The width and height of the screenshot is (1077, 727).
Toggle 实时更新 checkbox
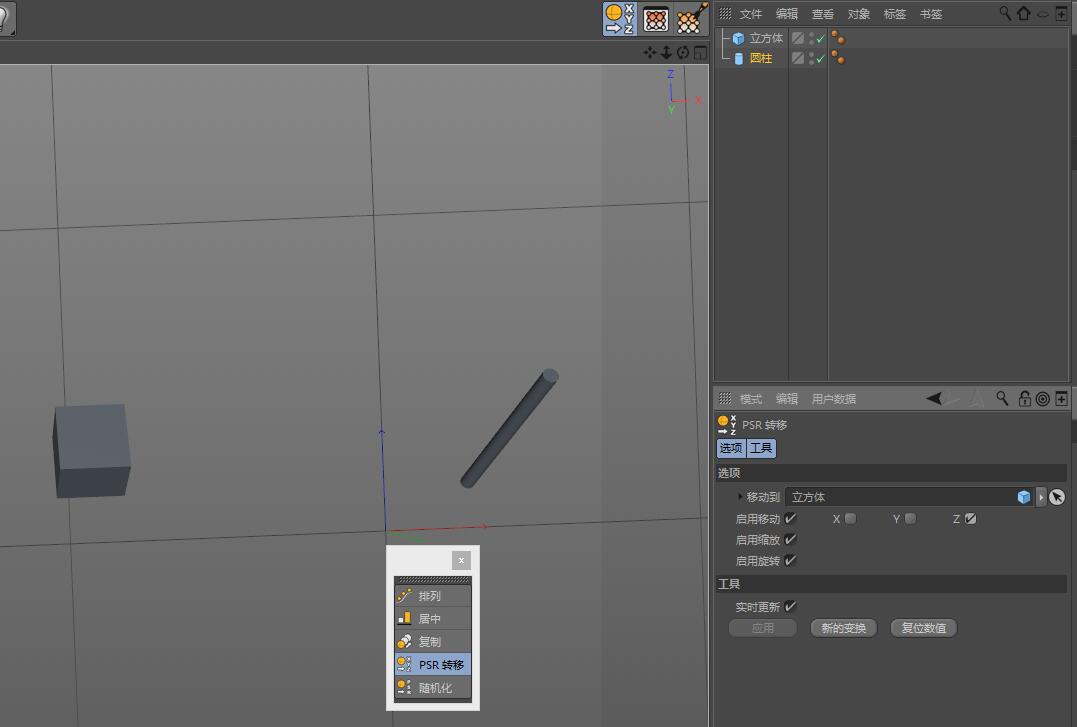(790, 606)
